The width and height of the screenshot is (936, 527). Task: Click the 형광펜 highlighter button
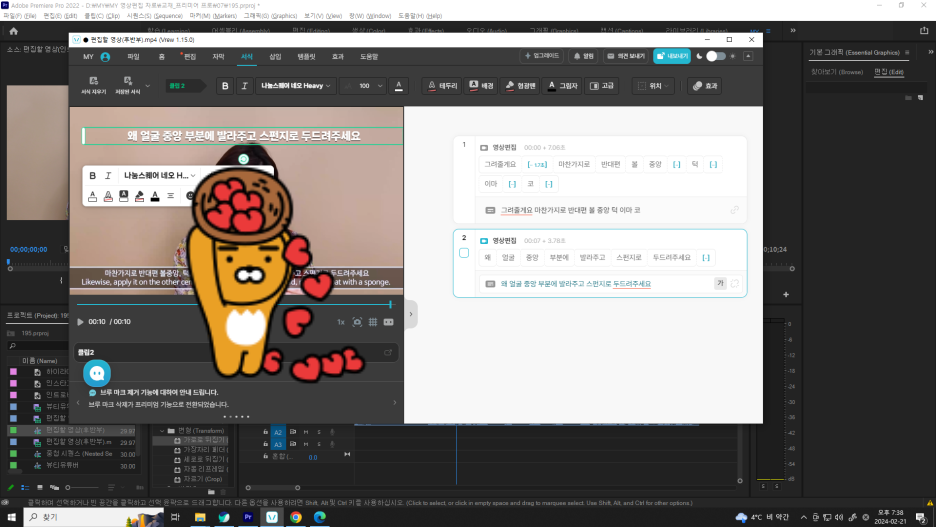[x=521, y=86]
